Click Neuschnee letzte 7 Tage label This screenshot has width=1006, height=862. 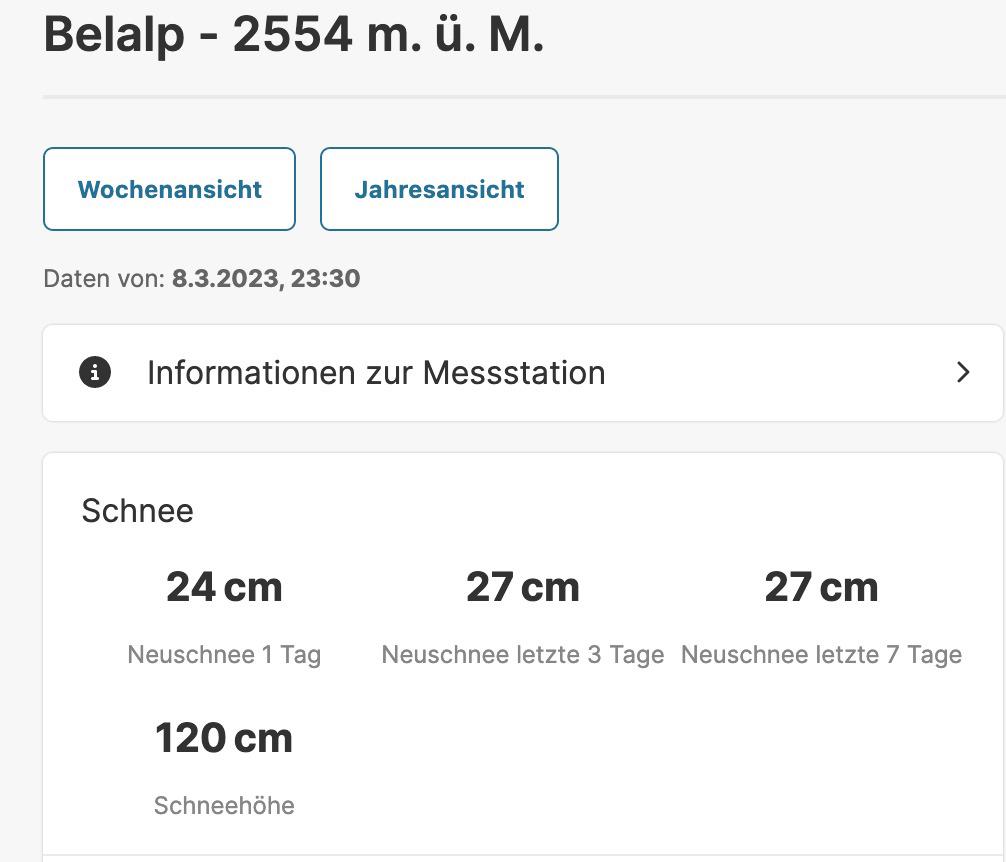pos(821,655)
